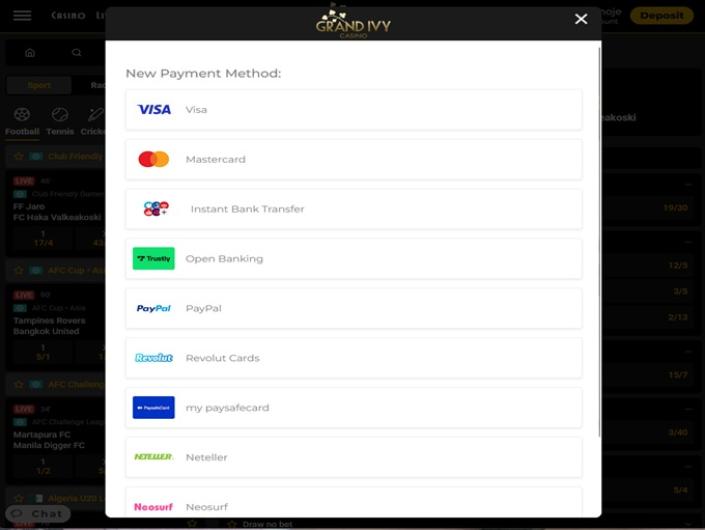Open the search magnifier icon
Screen dimensions: 705x530
tap(76, 53)
